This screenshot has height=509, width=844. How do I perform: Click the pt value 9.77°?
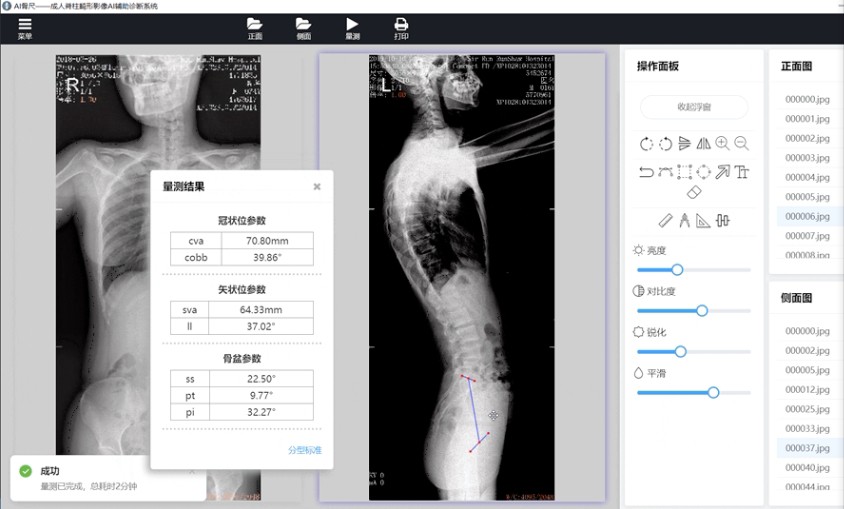261,395
